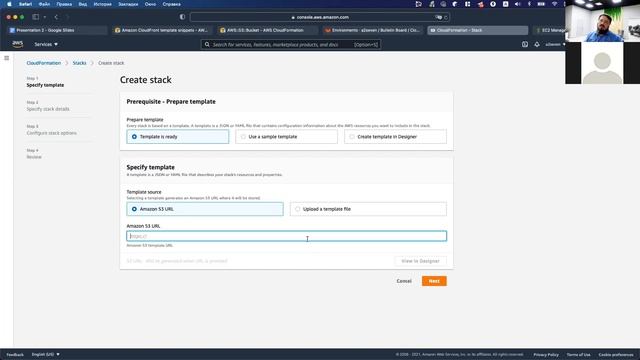Open the Справка menu

click(171, 4)
